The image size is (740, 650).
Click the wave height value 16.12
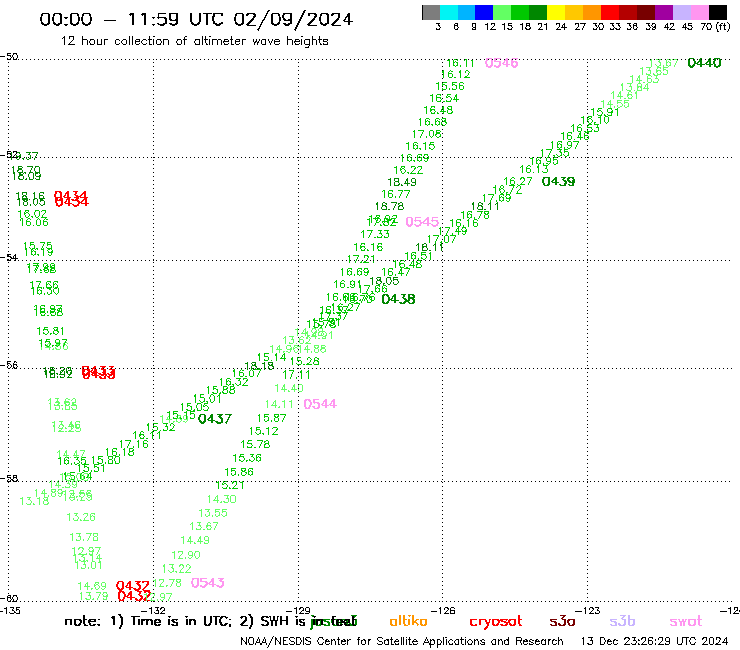coord(455,75)
